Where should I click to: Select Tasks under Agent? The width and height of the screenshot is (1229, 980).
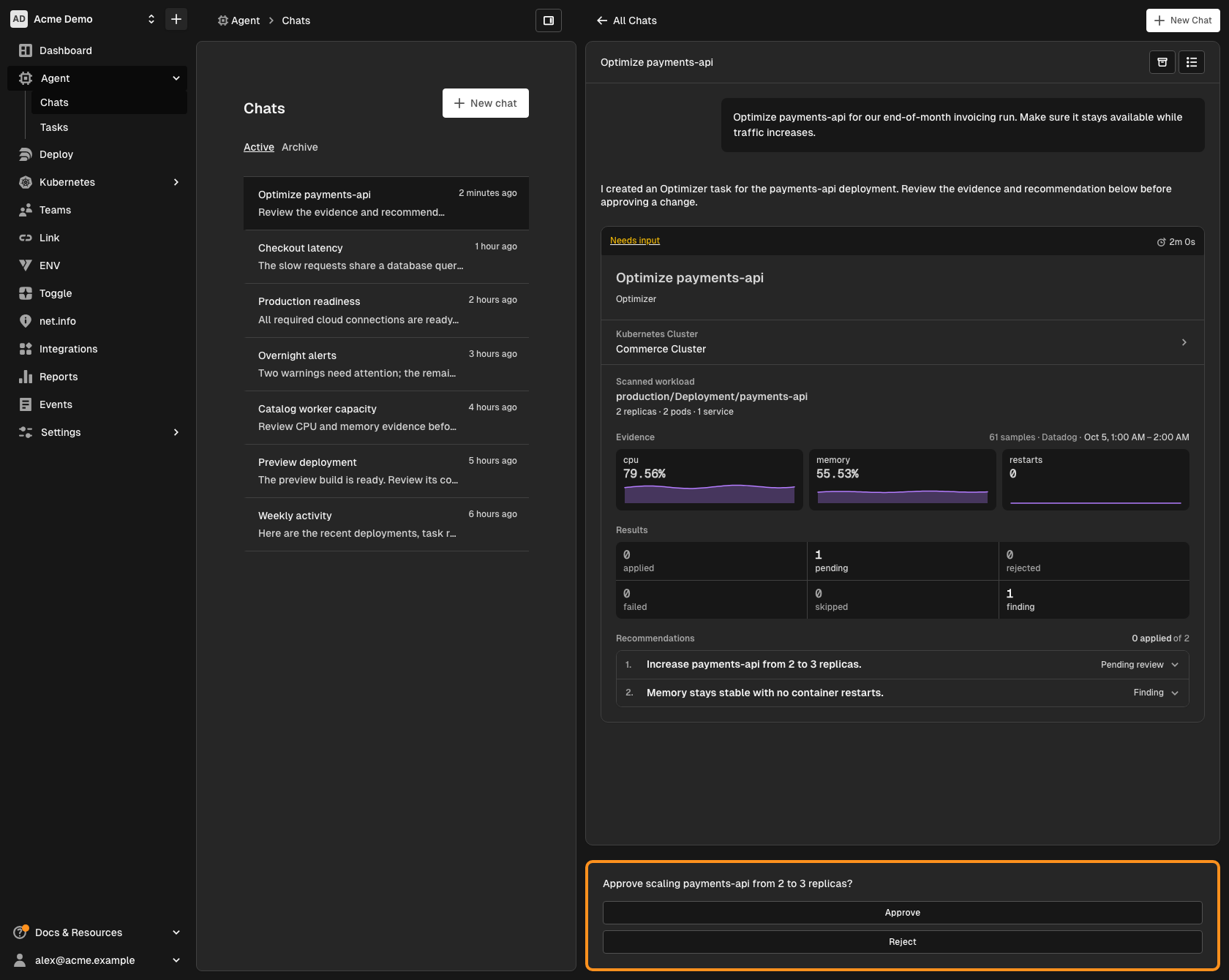pos(109,127)
